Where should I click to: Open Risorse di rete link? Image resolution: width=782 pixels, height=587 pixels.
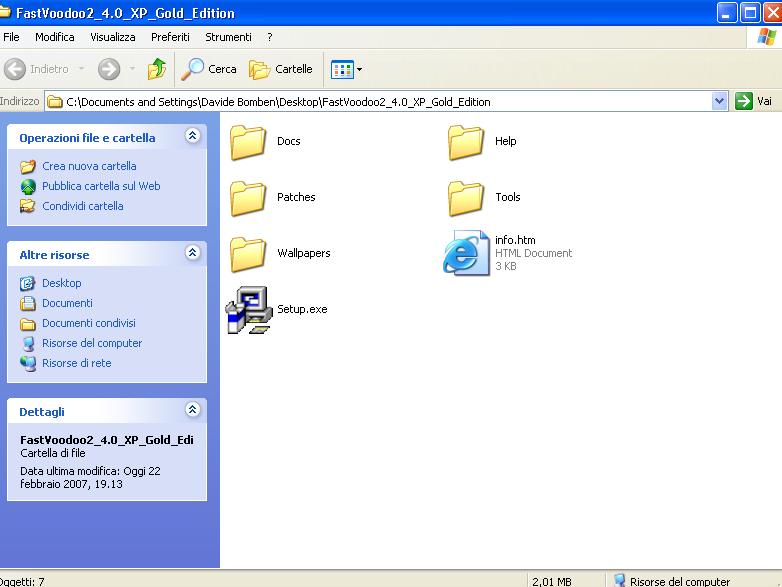click(77, 363)
